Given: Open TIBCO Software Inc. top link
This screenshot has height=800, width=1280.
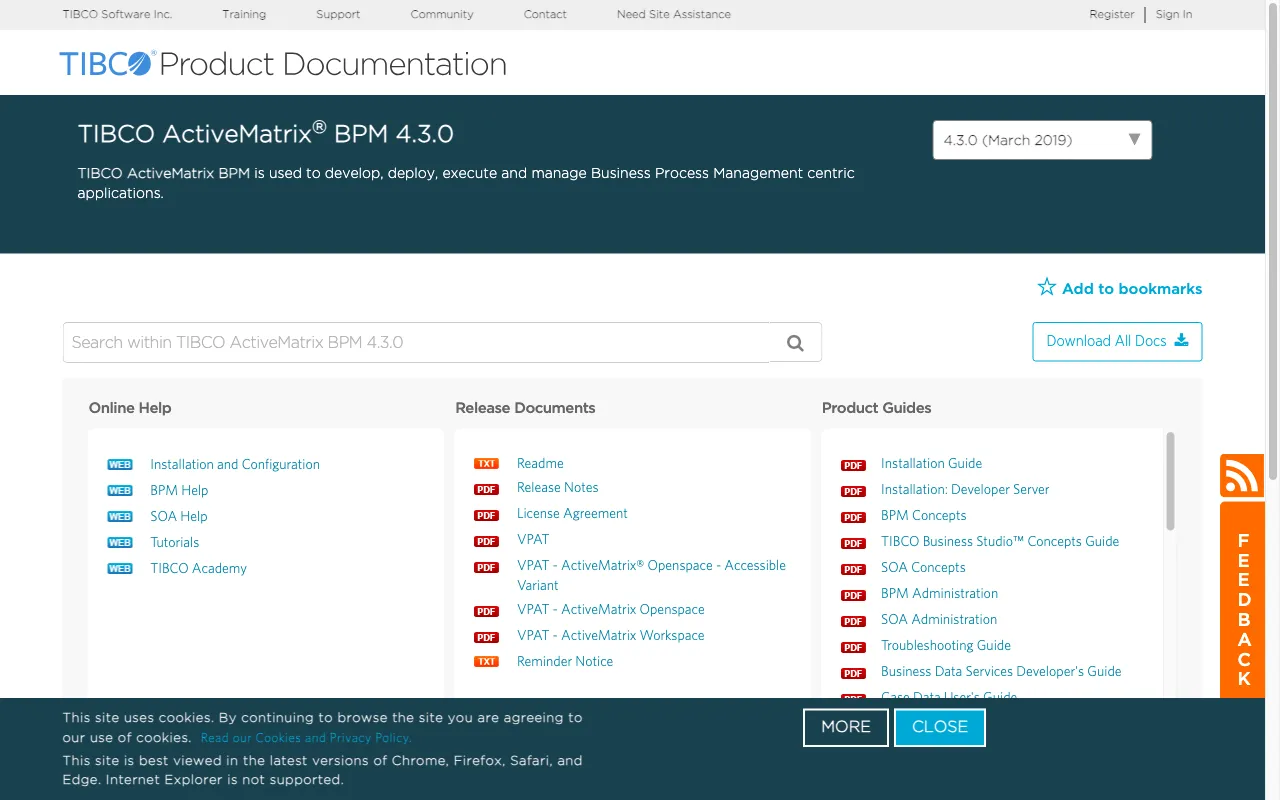Looking at the screenshot, I should [117, 14].
